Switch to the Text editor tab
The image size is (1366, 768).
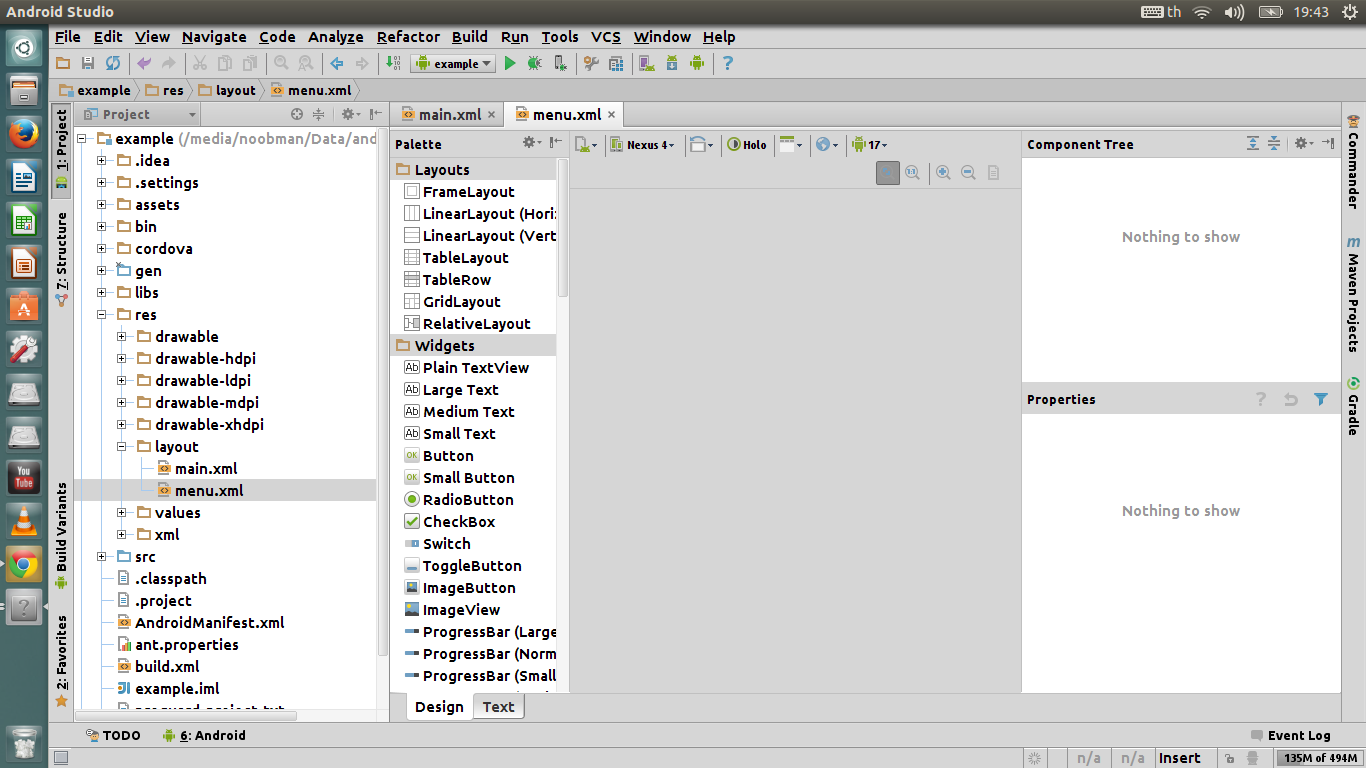(498, 706)
